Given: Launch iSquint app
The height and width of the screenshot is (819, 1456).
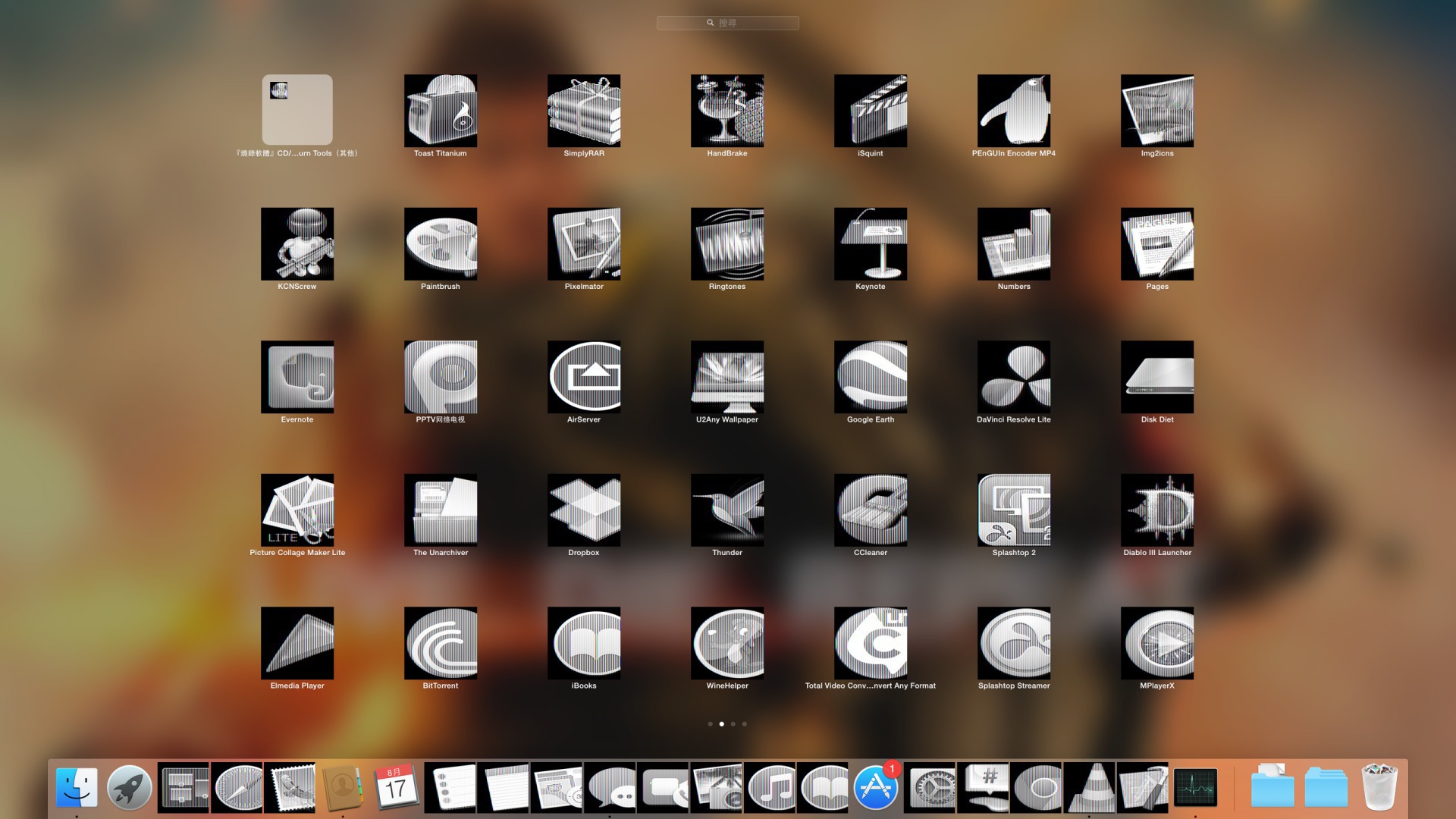Looking at the screenshot, I should coord(871,111).
